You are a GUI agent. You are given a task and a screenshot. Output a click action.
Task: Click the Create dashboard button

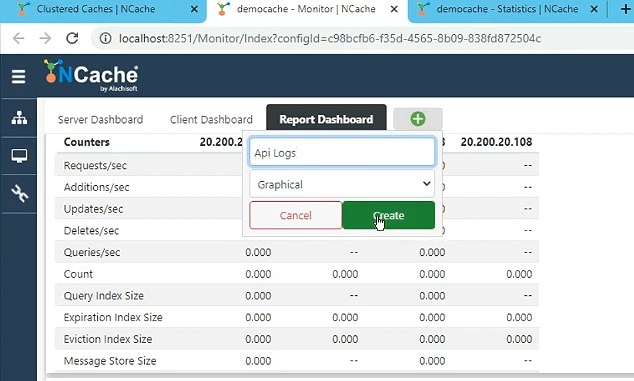coord(389,215)
